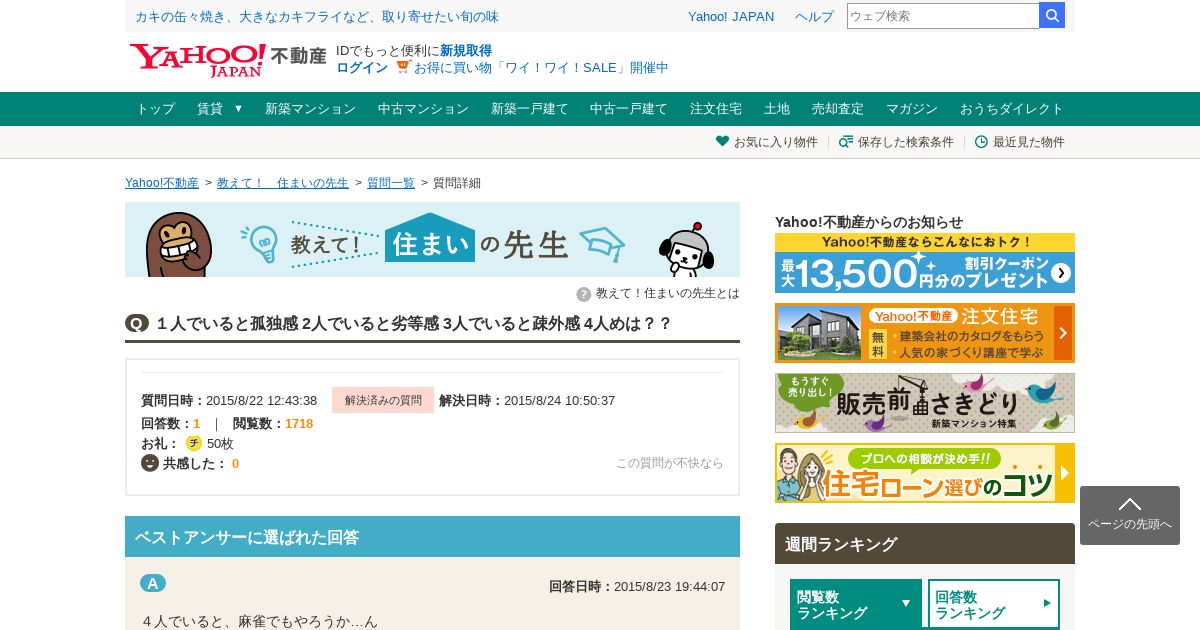Open the 新築一戸建て menu item

pyautogui.click(x=529, y=109)
